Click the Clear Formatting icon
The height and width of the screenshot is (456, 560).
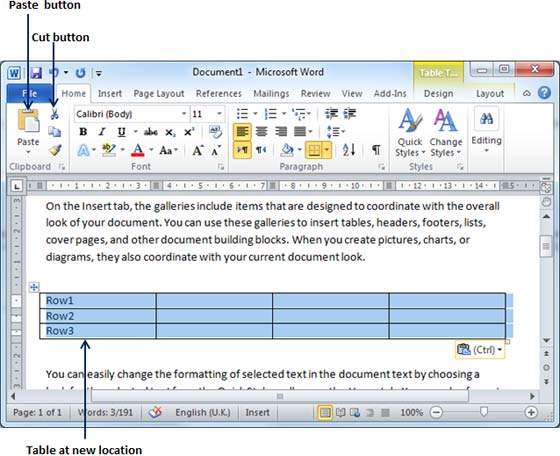215,132
